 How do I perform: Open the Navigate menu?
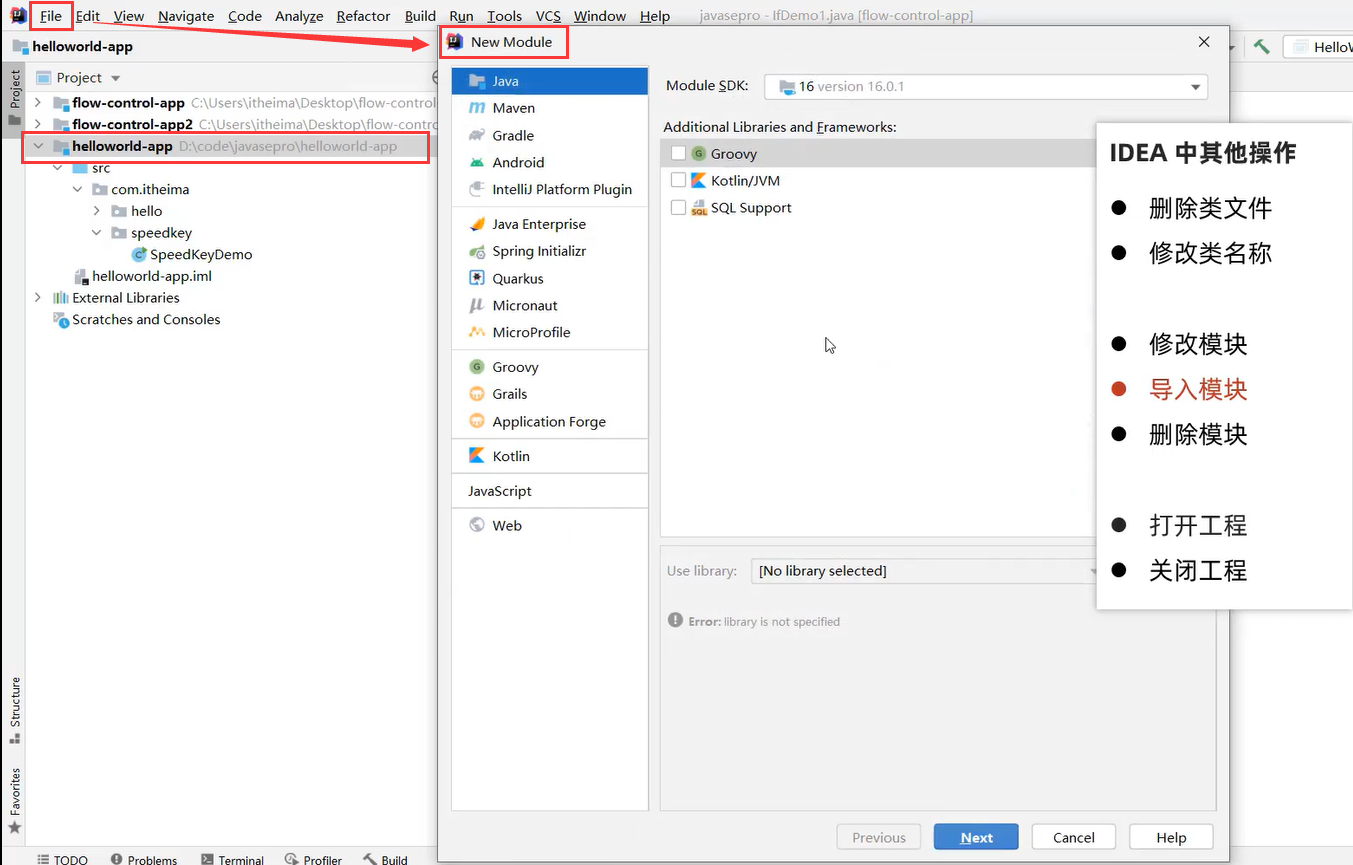186,16
